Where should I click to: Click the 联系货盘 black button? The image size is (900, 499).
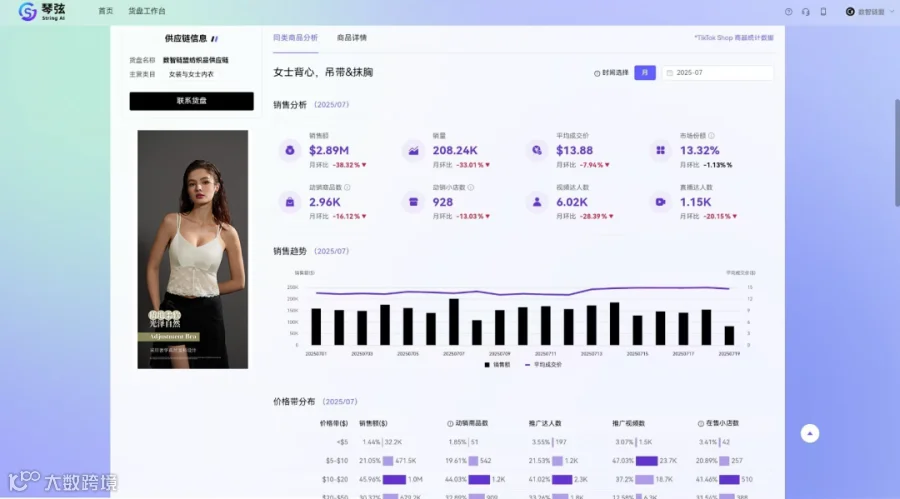tap(191, 101)
